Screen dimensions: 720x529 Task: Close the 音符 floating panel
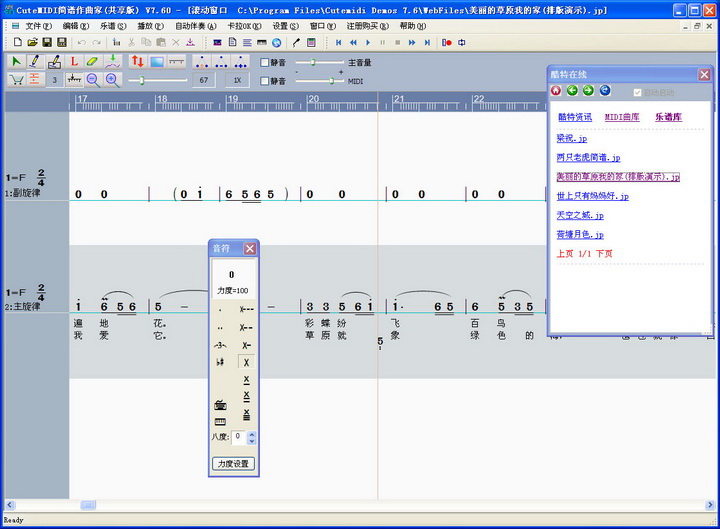coord(250,248)
